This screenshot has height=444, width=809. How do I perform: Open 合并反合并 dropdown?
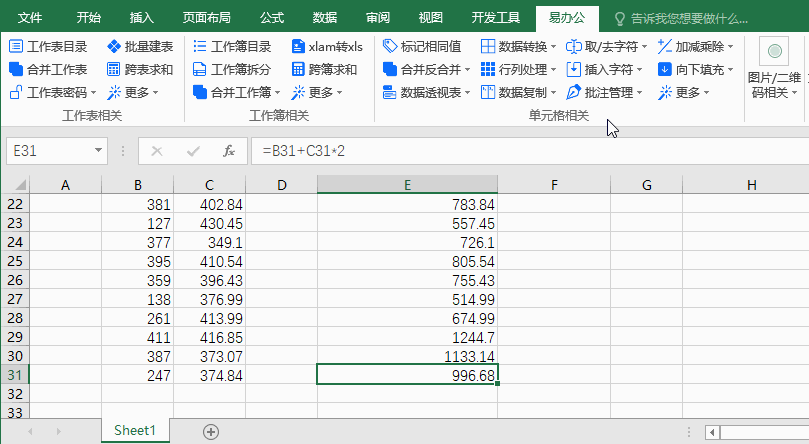(x=467, y=70)
